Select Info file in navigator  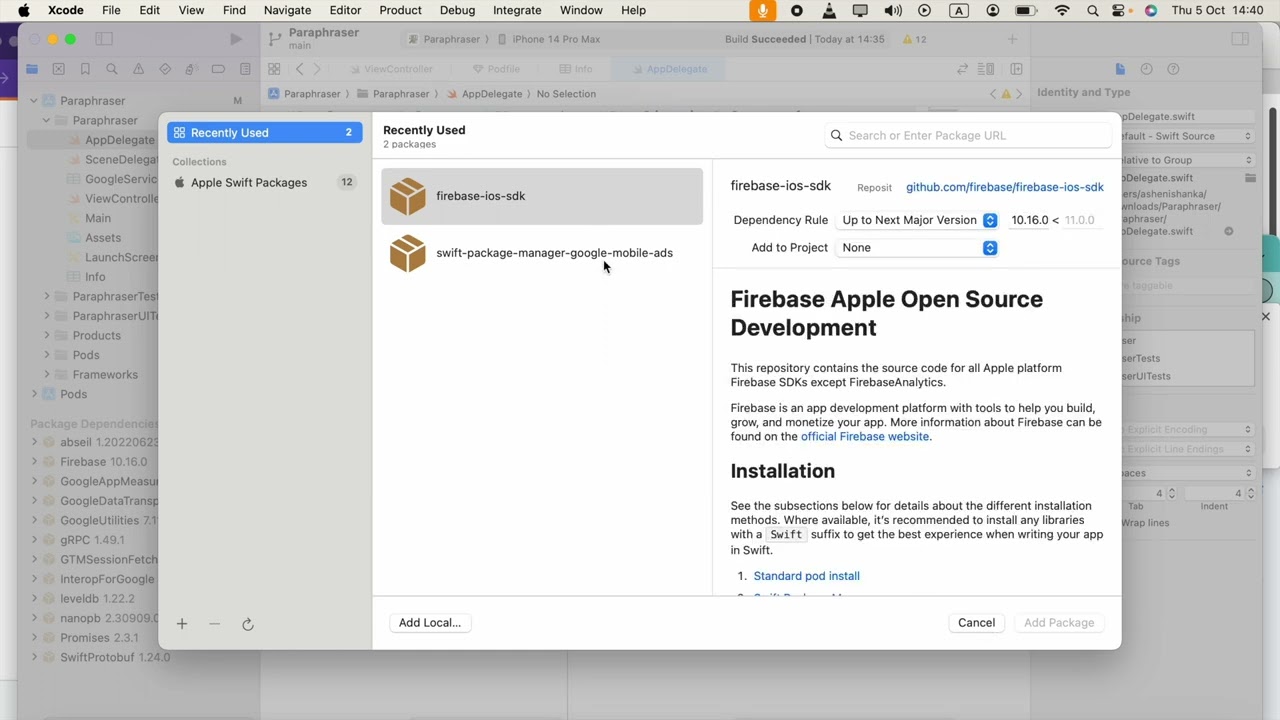95,277
